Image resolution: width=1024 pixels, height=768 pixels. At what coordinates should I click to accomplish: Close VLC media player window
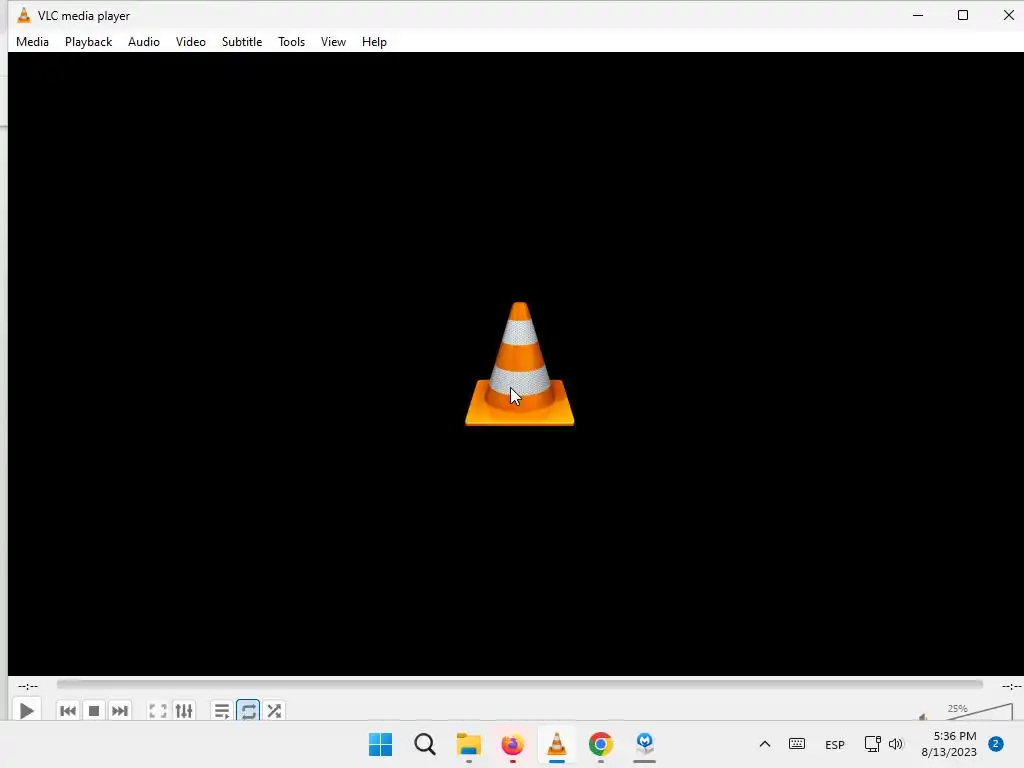coord(1008,15)
